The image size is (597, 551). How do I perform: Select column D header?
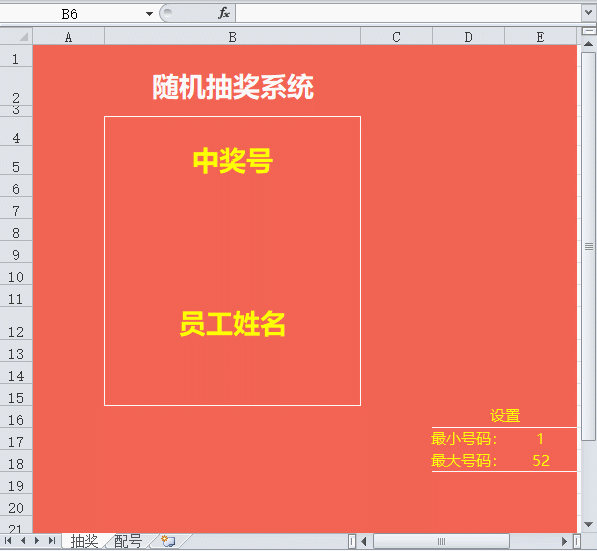(468, 37)
